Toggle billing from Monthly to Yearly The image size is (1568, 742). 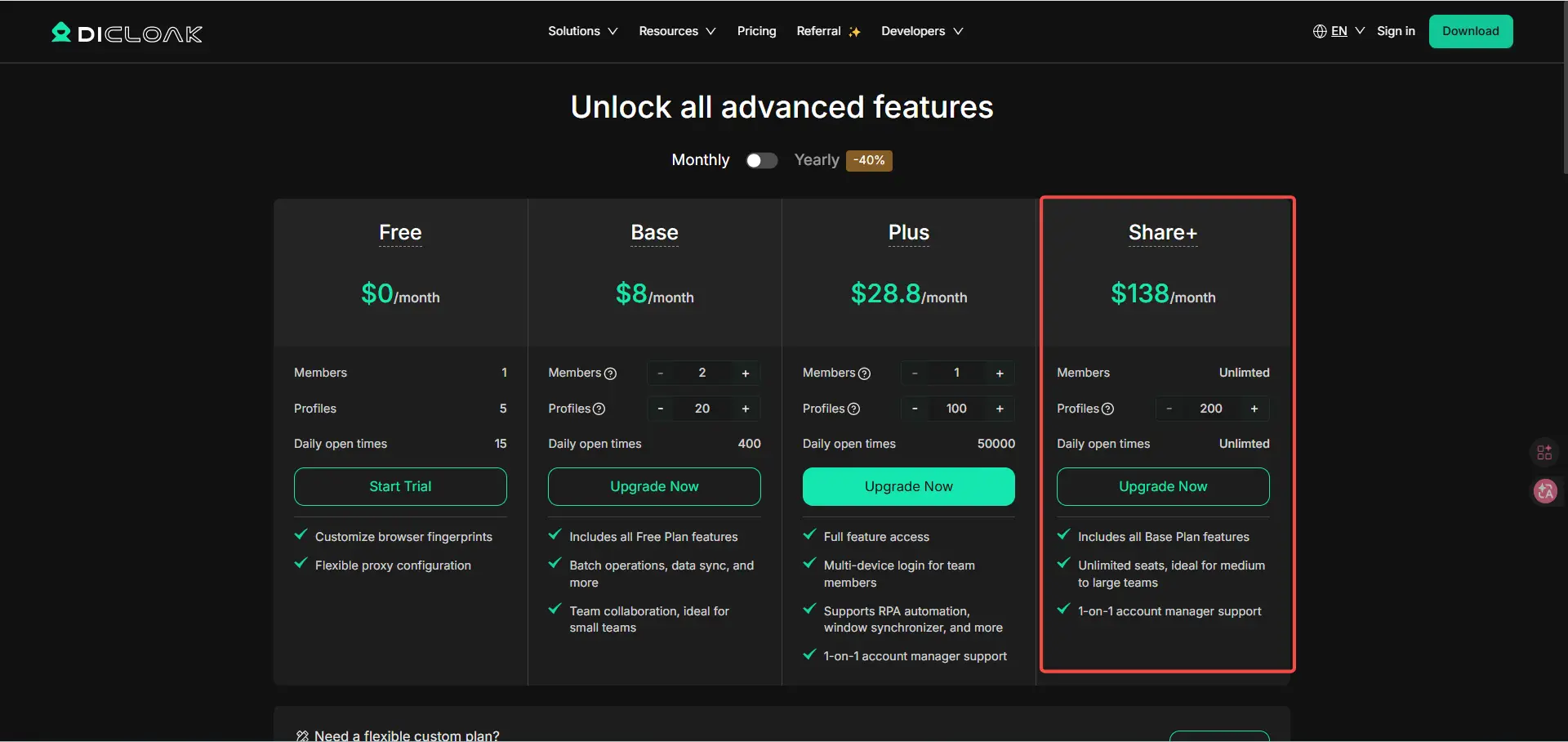pyautogui.click(x=761, y=160)
